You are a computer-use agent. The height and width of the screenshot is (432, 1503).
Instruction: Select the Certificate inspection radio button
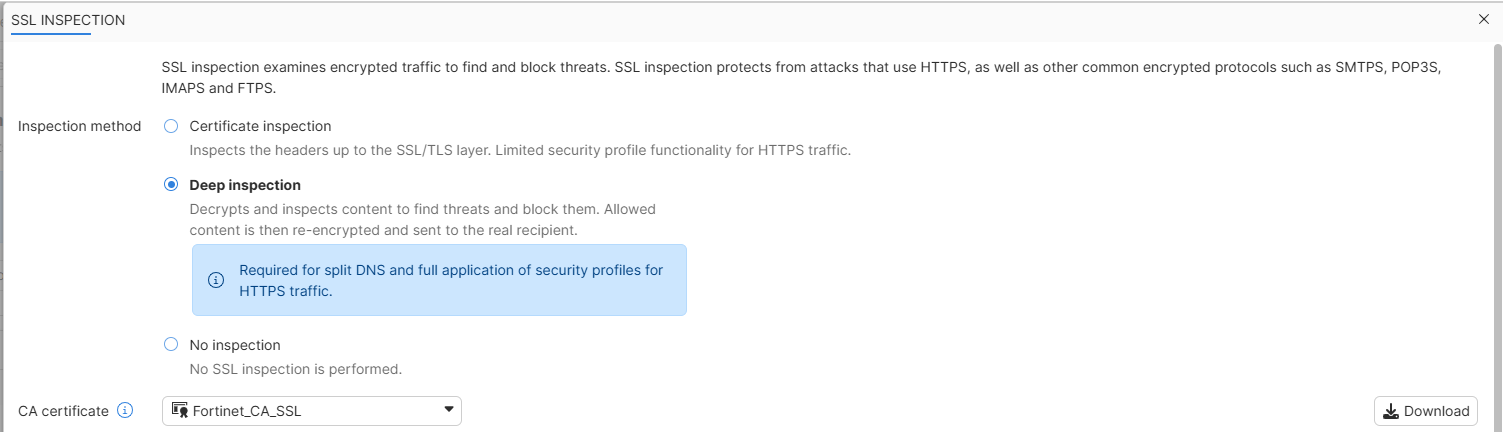171,126
